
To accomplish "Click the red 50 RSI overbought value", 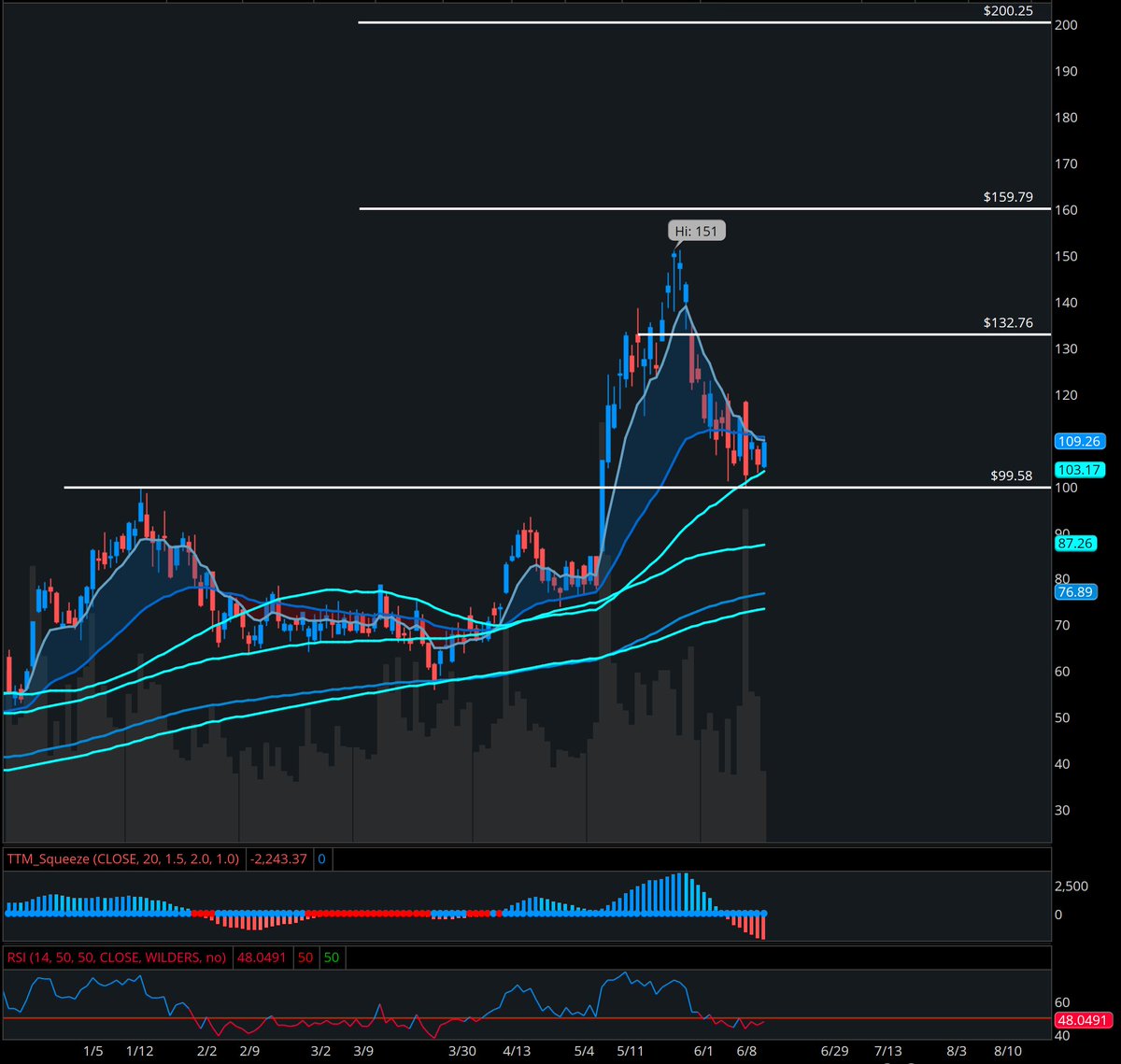I will (x=305, y=958).
